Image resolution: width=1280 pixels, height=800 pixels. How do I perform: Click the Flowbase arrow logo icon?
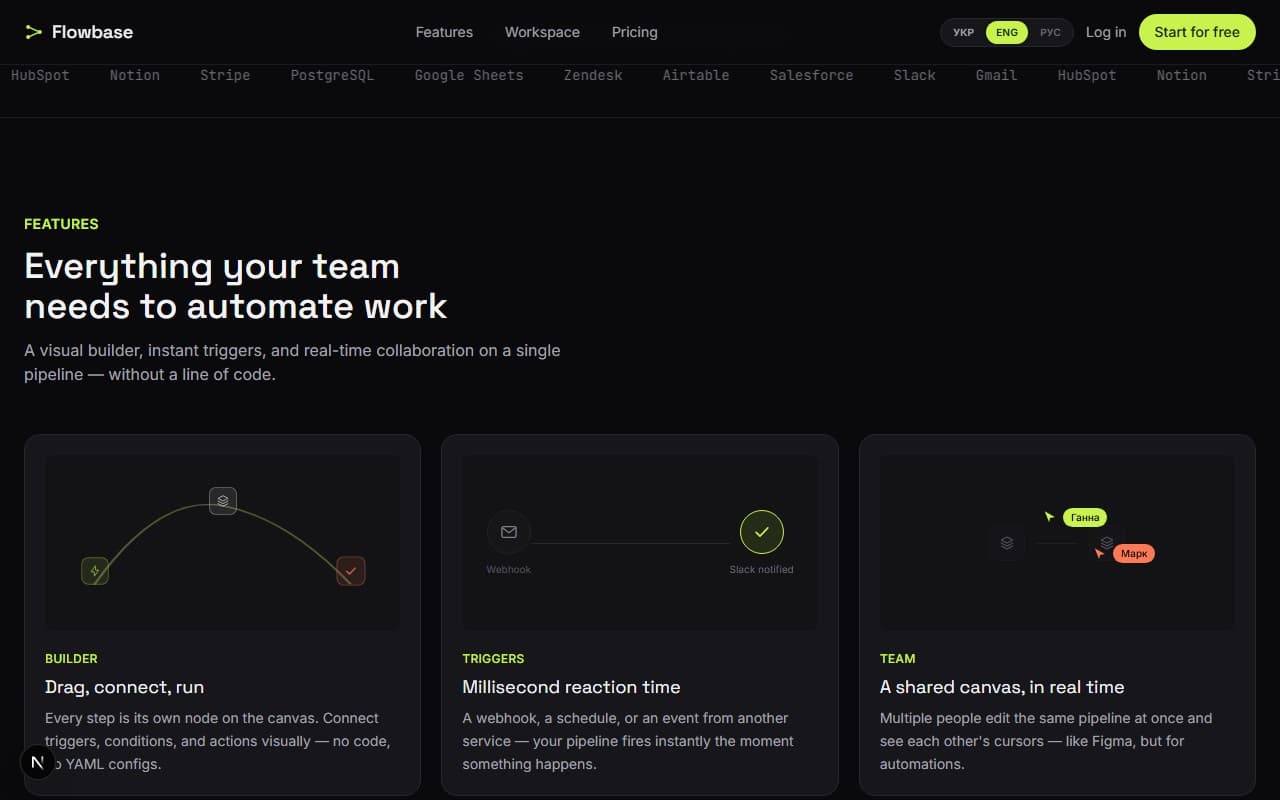pos(34,32)
